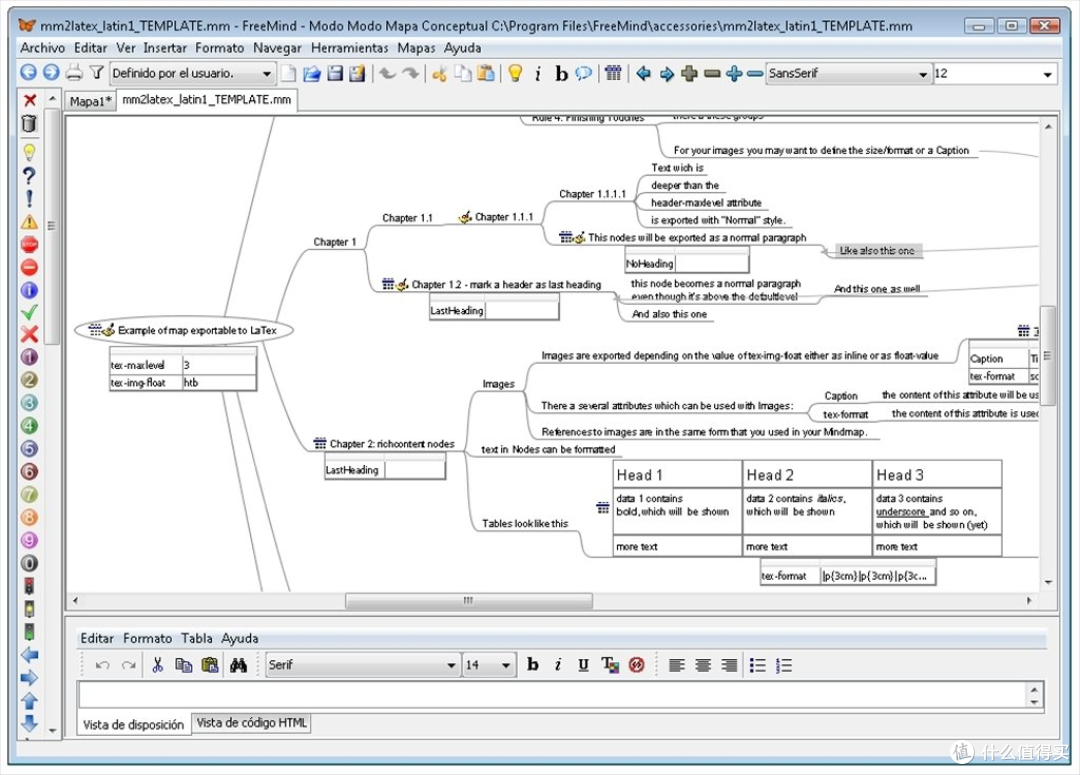The height and width of the screenshot is (775, 1080).
Task: Select the Vista de disposición tab
Action: [134, 724]
